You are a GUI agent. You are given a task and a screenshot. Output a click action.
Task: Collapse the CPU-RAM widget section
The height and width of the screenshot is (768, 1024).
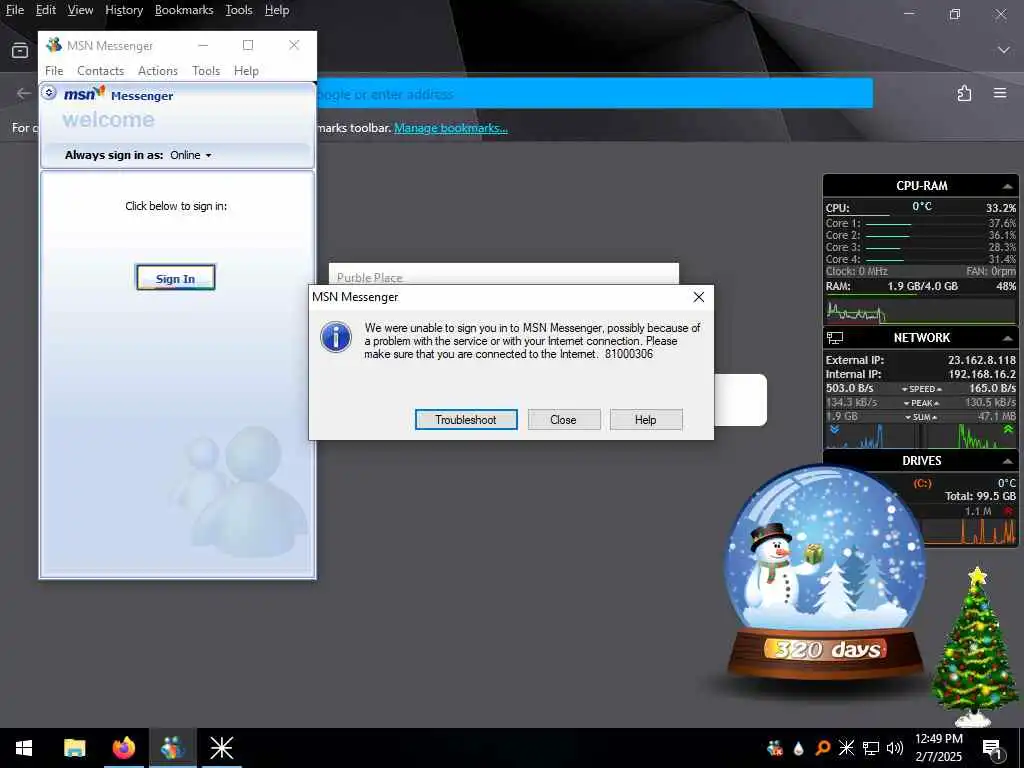[1007, 187]
